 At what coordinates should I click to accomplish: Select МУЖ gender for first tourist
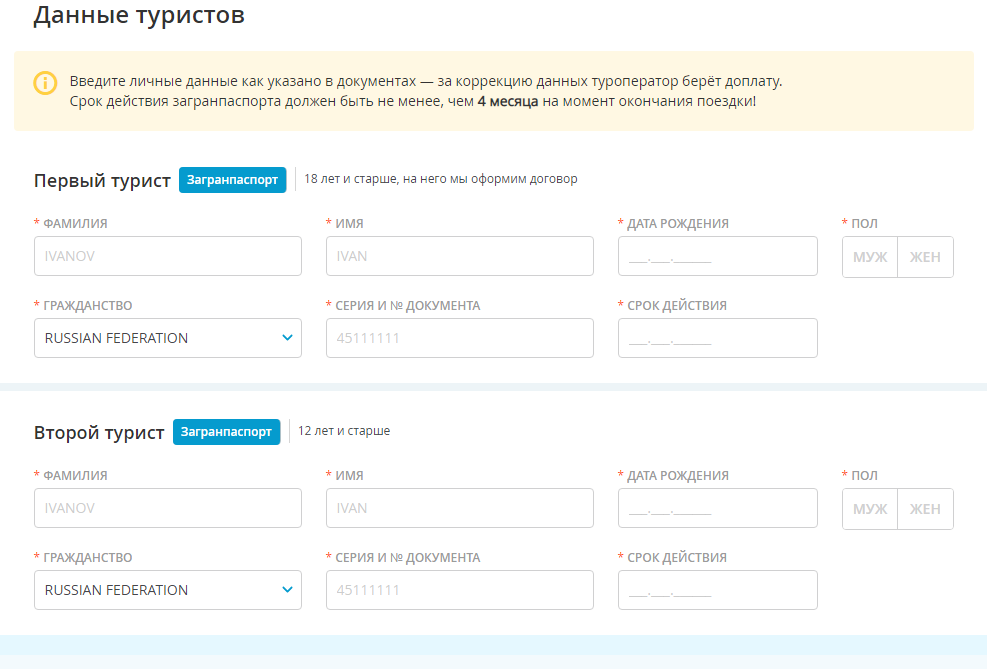[870, 257]
